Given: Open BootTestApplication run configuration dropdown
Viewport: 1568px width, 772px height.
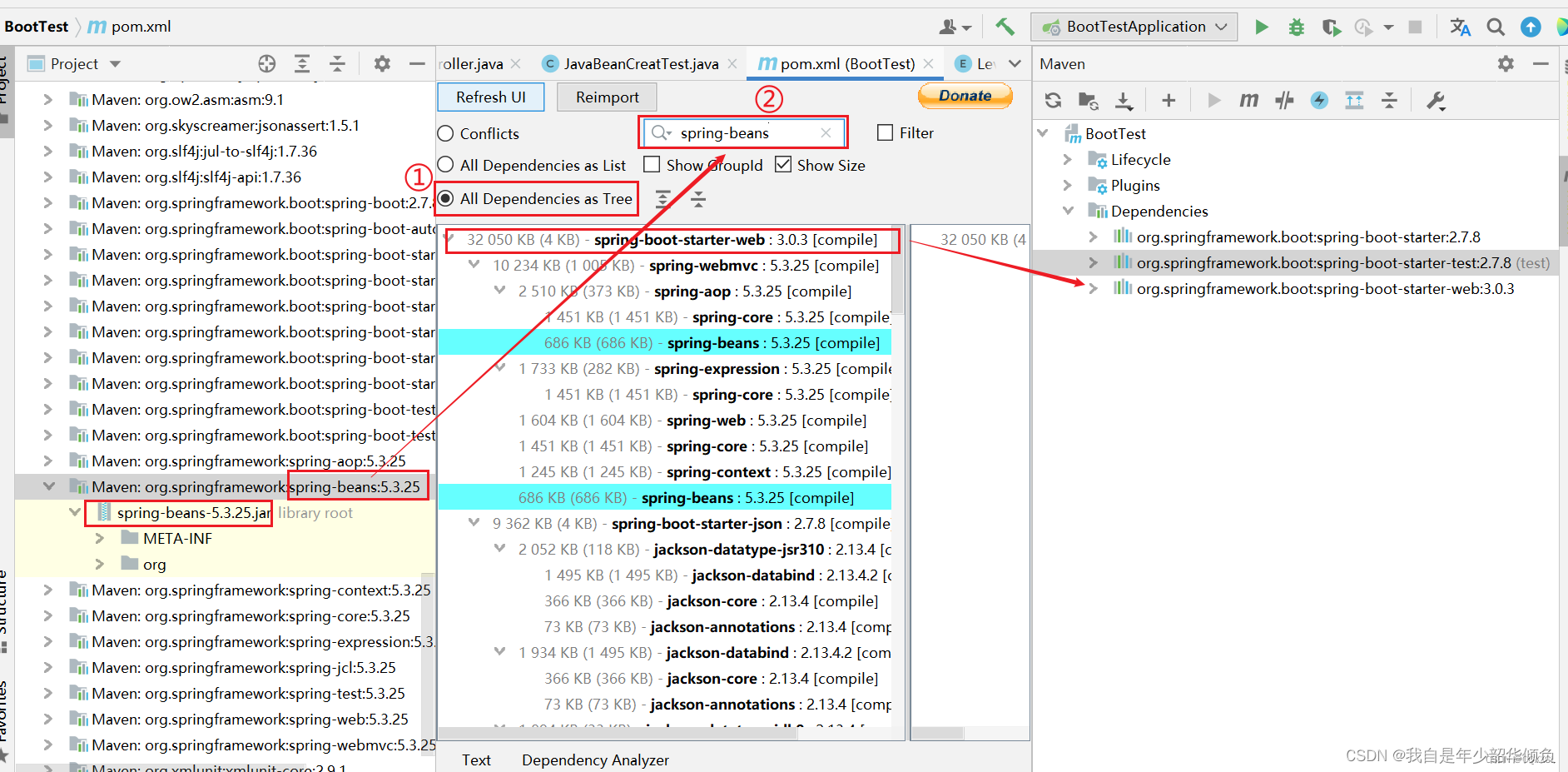Looking at the screenshot, I should (1134, 27).
